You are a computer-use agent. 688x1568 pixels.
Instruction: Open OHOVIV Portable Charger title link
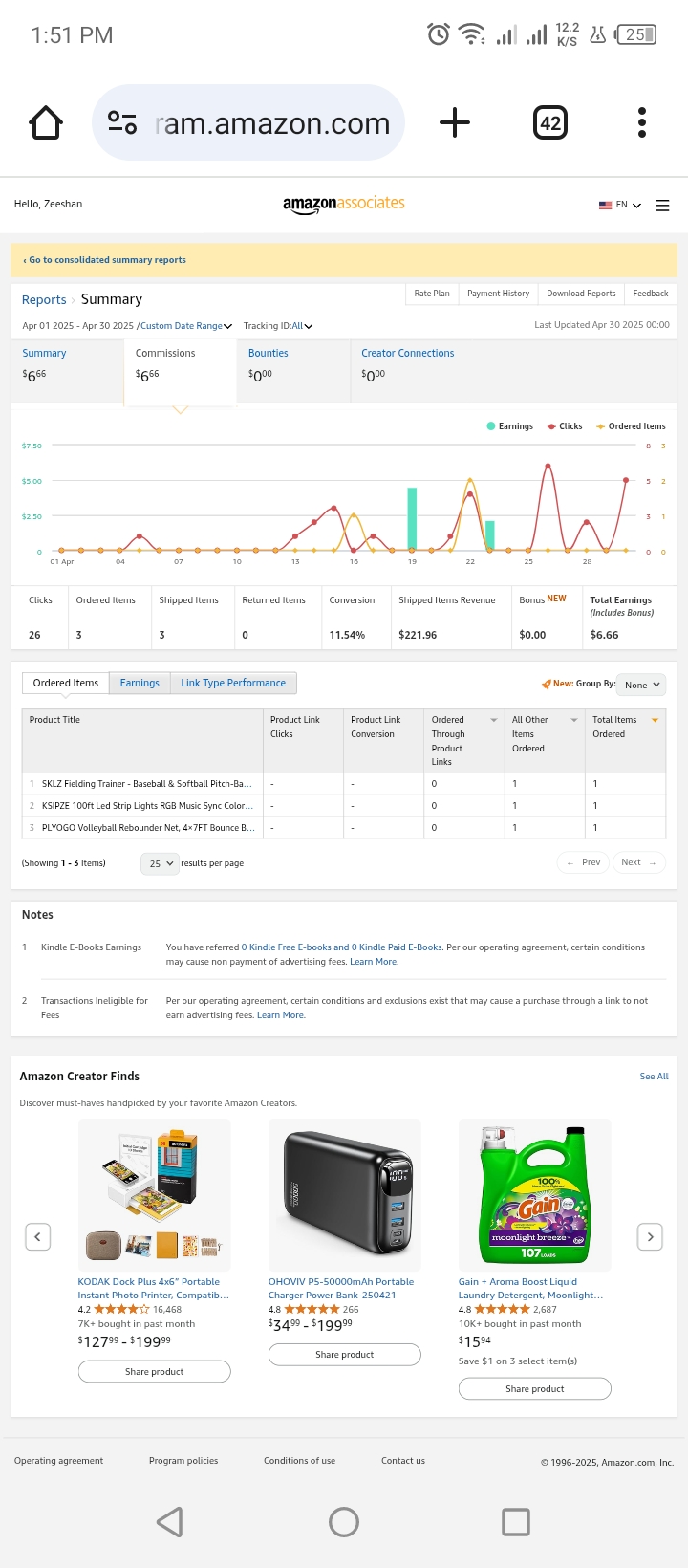click(341, 1289)
